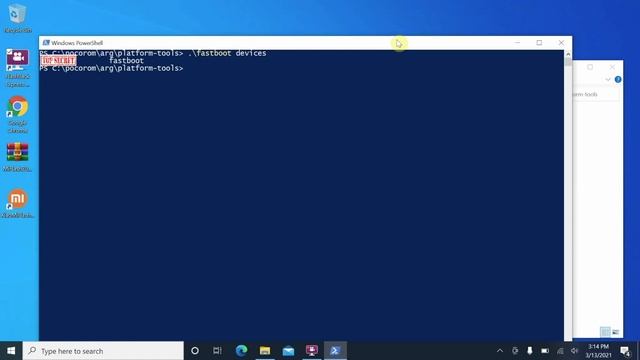Launch Google Chrome from desktop

(18, 114)
